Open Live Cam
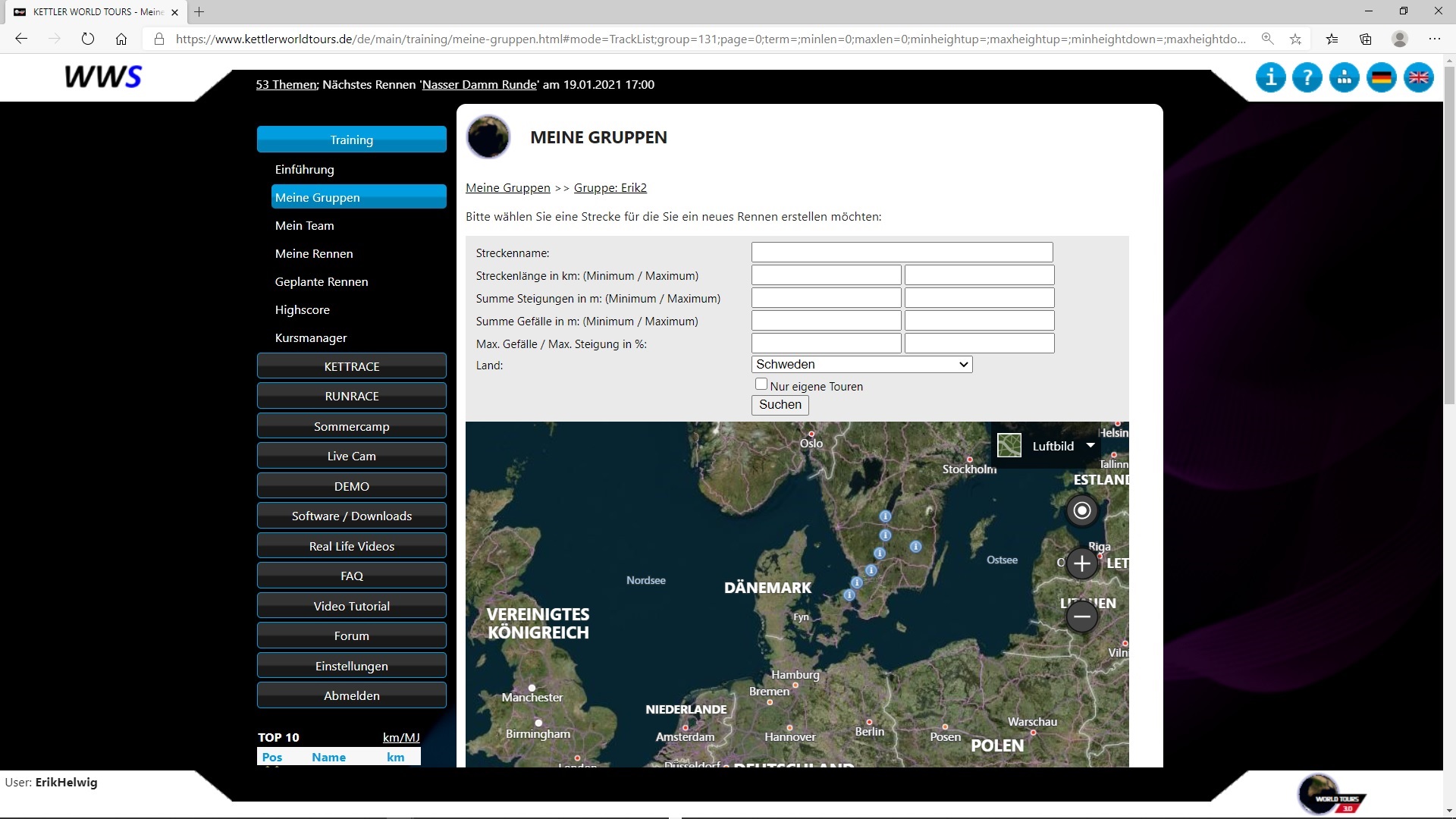 click(352, 456)
